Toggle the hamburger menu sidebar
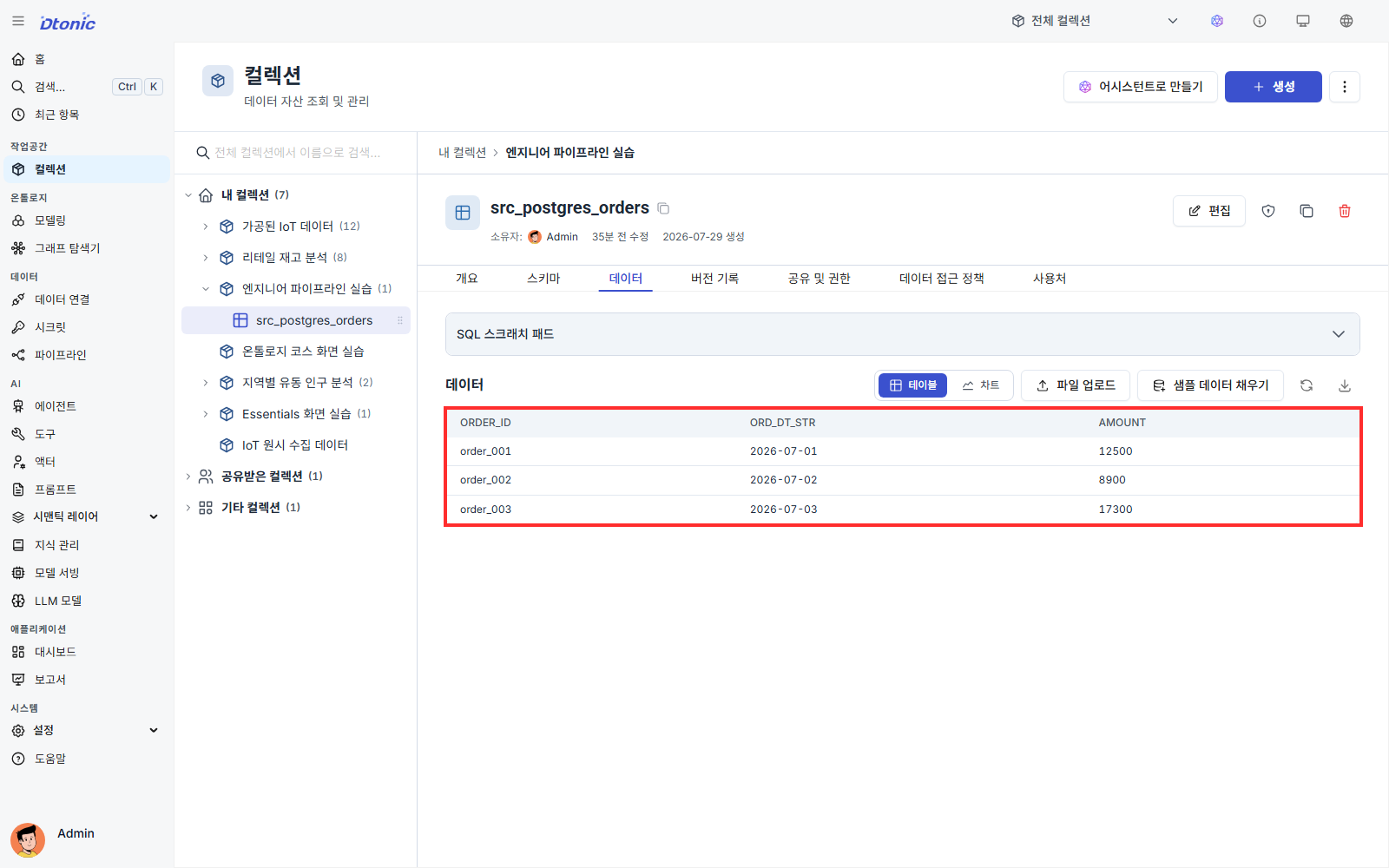Viewport: 1389px width, 868px height. point(18,21)
